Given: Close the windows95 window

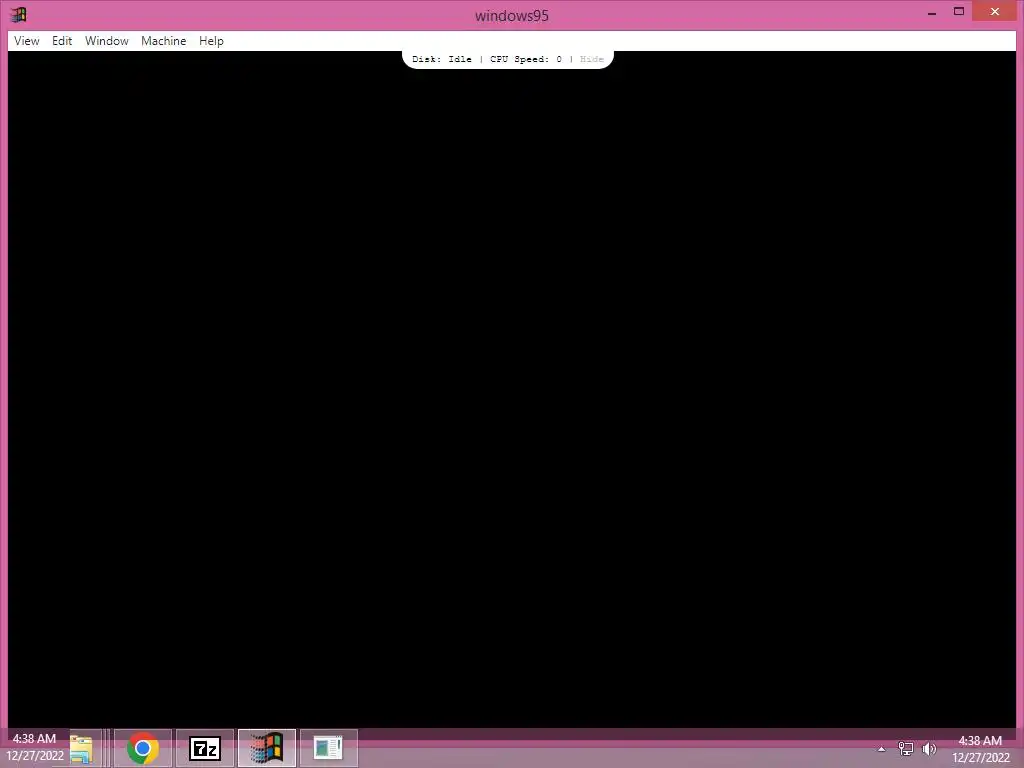Looking at the screenshot, I should point(995,12).
